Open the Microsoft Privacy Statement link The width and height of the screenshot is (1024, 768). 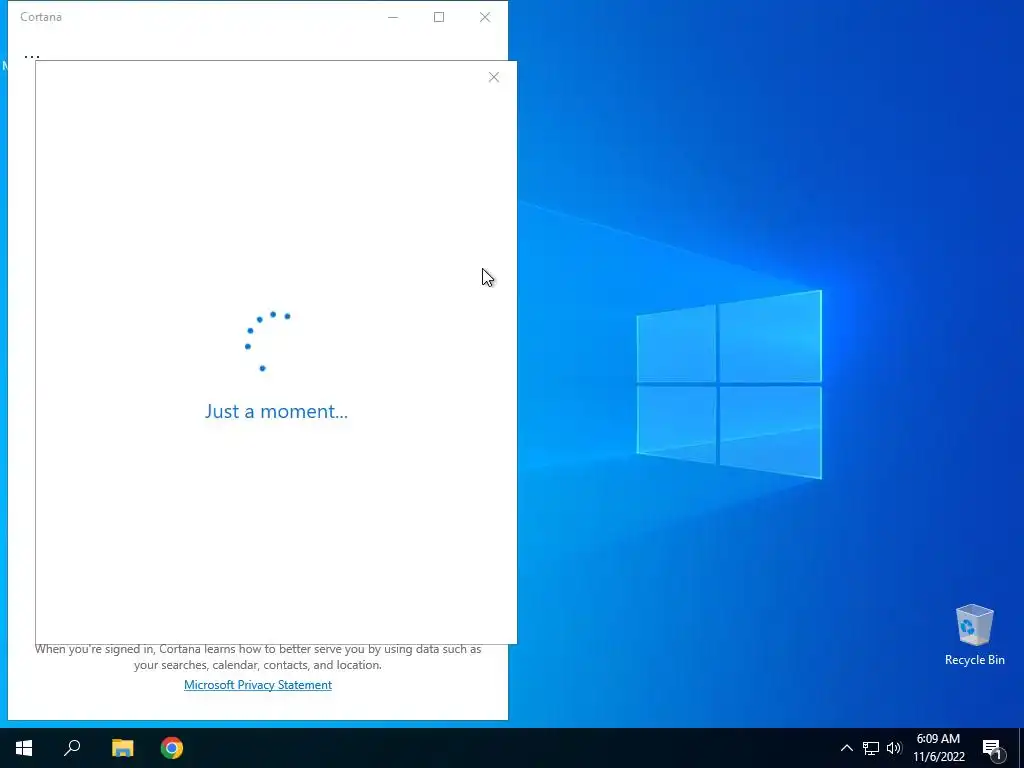258,684
